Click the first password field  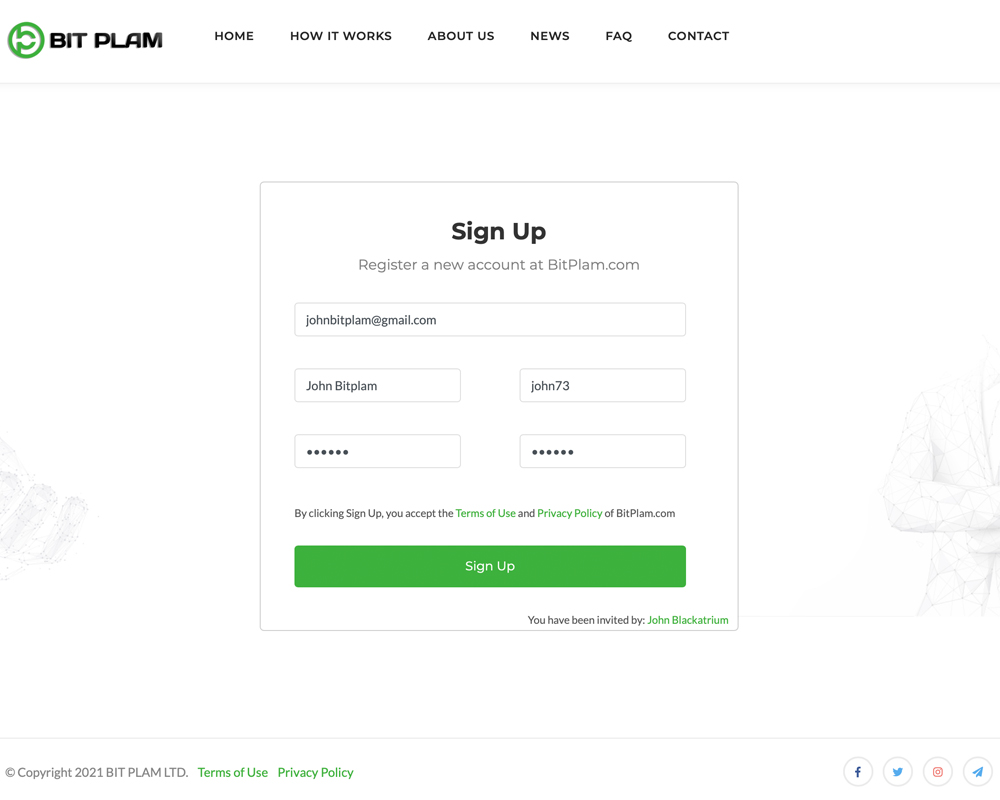tap(378, 451)
